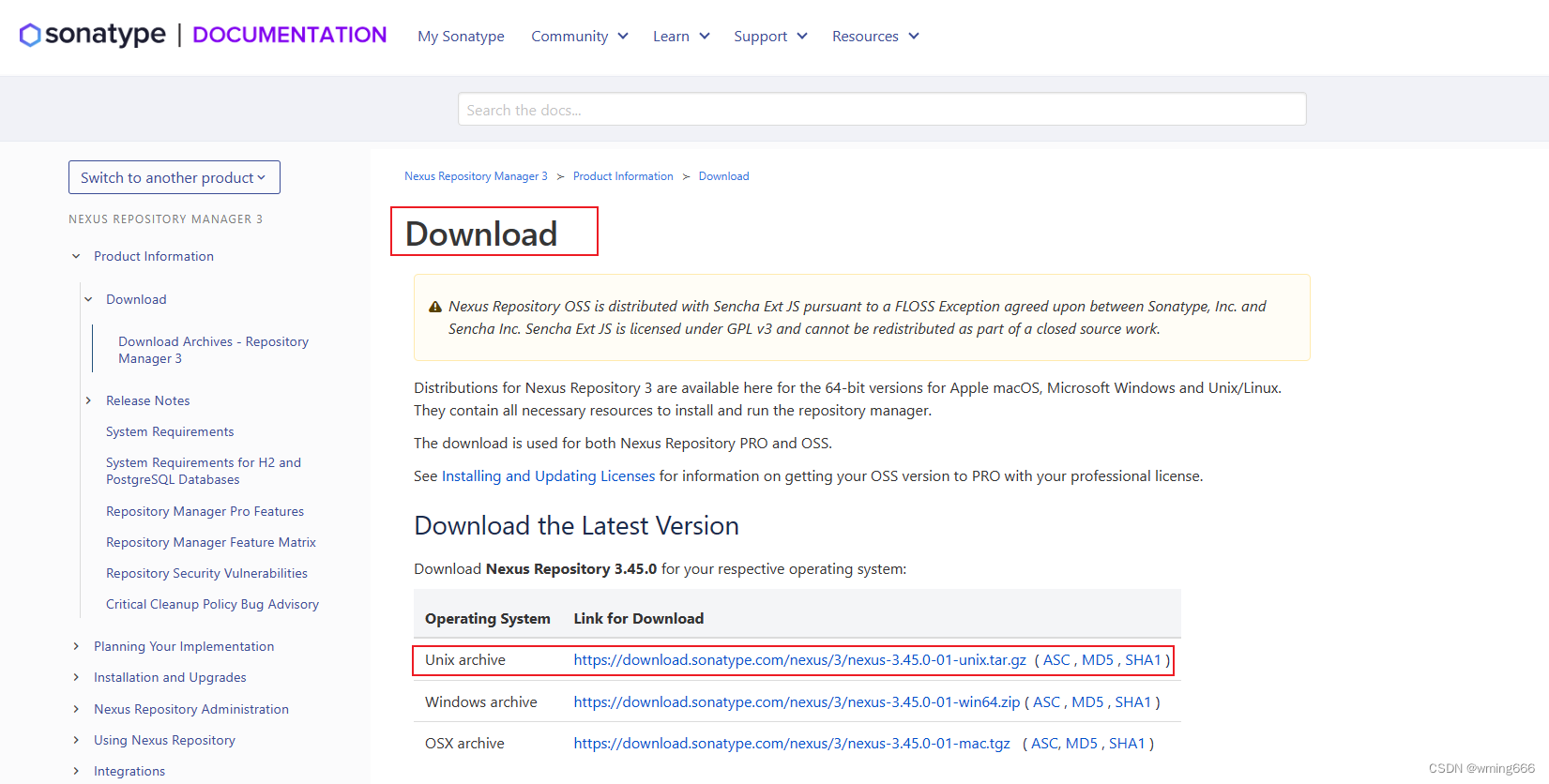Screen dimensions: 1549x784
Task: Open Nexus Repository Administration section
Action: point(191,709)
